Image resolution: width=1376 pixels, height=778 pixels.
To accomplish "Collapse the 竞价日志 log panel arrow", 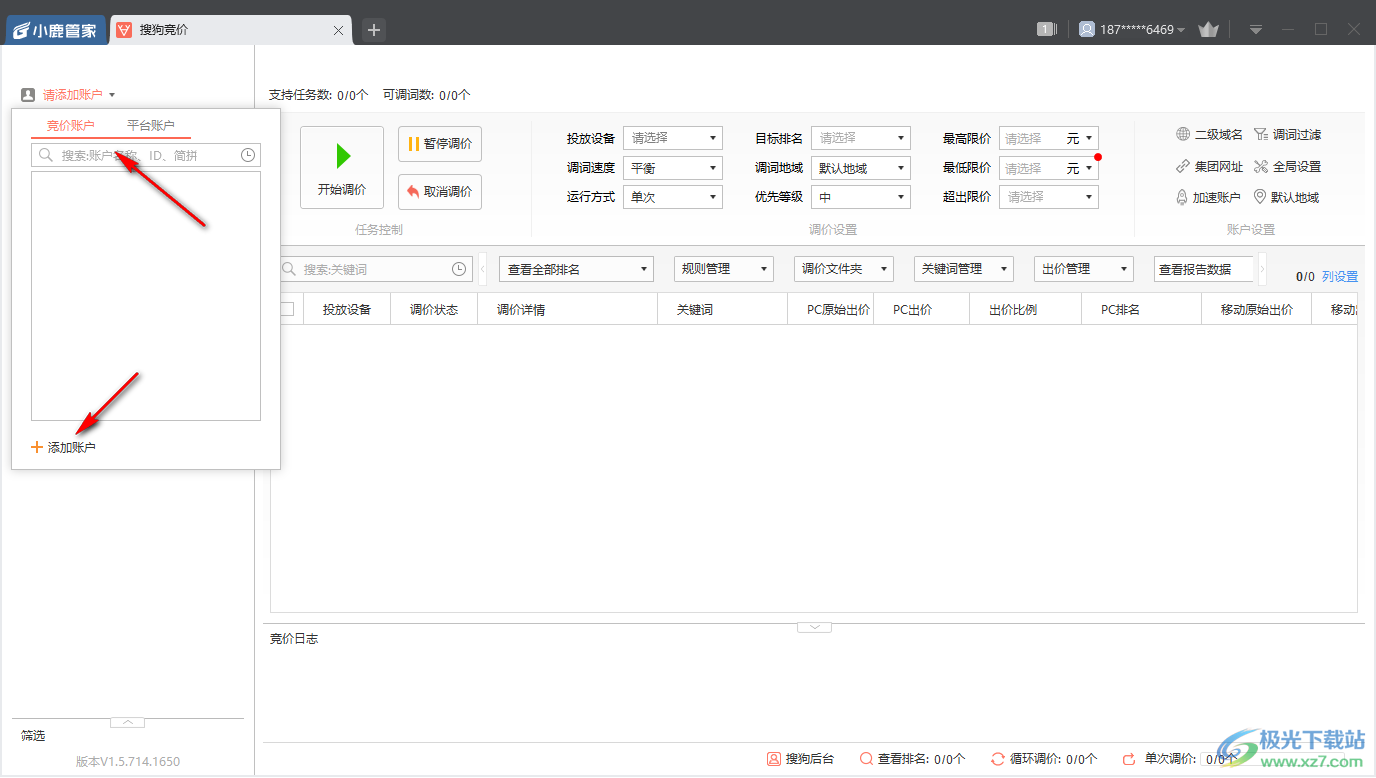I will point(814,625).
